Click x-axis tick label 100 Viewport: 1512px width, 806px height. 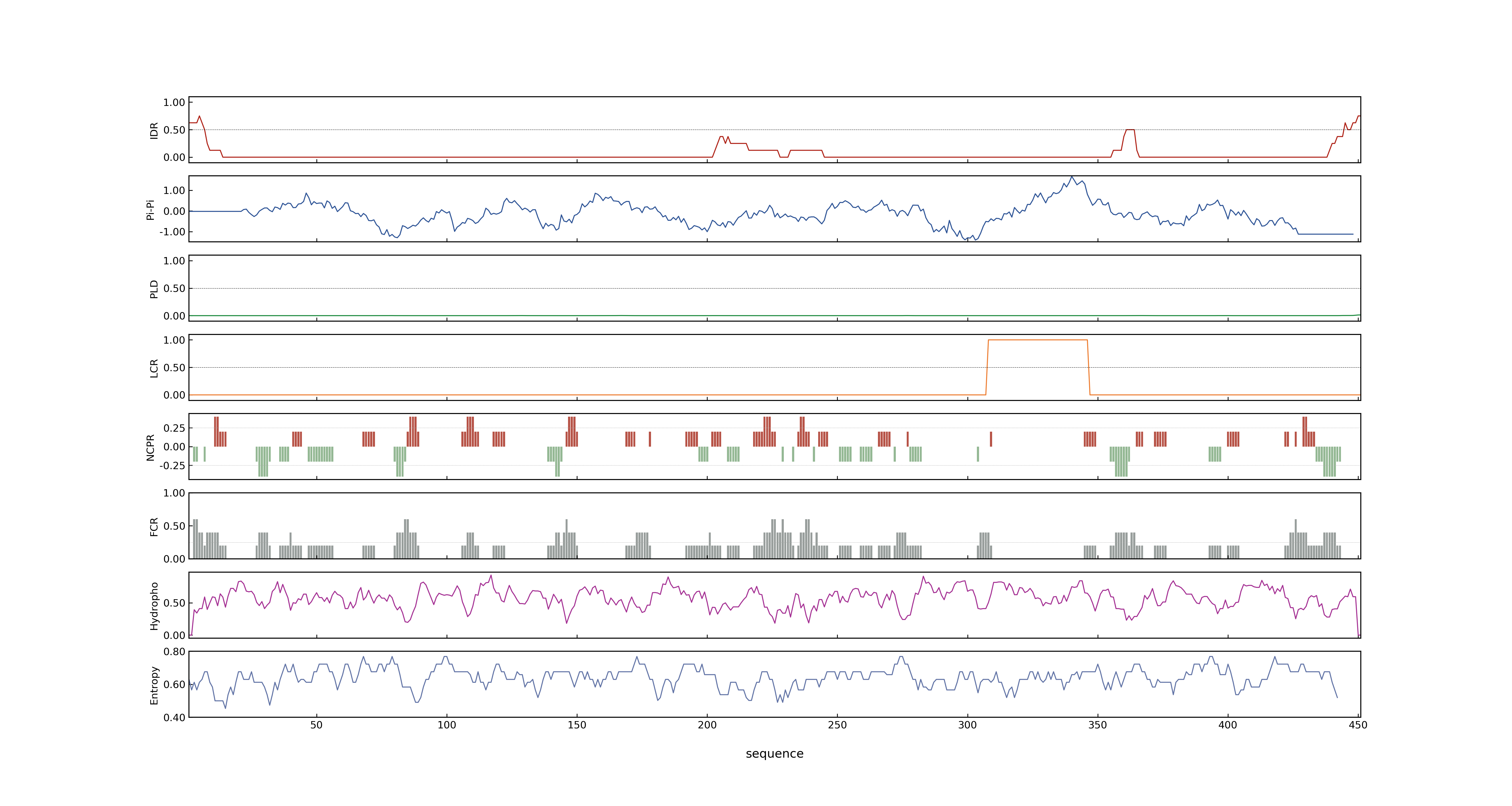447,725
